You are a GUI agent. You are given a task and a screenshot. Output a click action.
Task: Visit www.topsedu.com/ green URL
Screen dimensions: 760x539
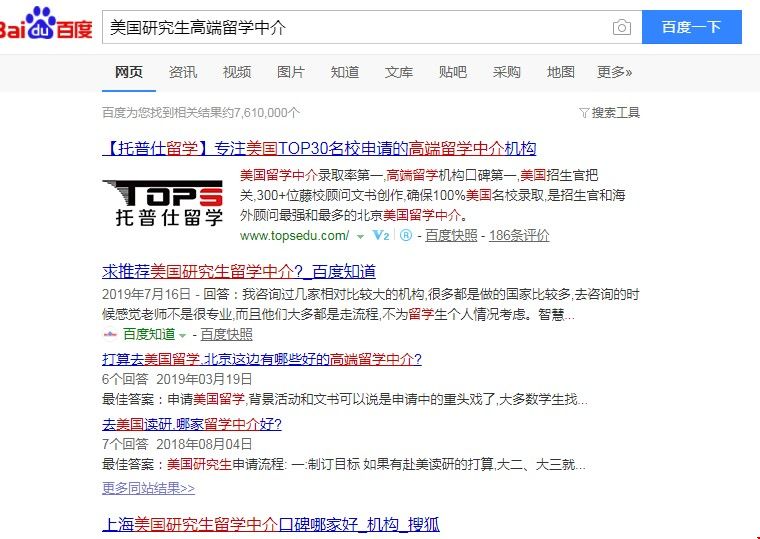294,236
